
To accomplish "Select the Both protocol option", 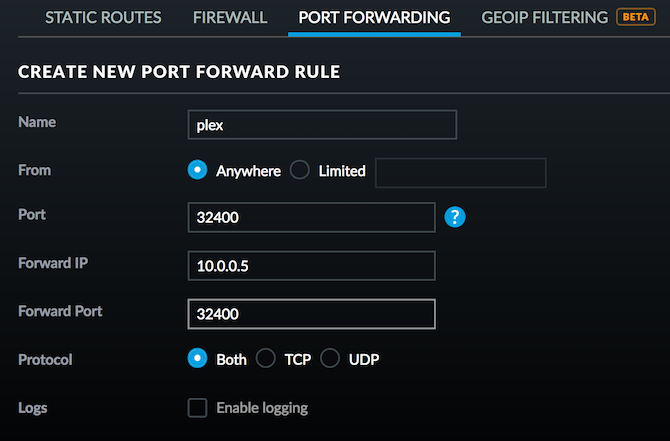I will coord(198,359).
